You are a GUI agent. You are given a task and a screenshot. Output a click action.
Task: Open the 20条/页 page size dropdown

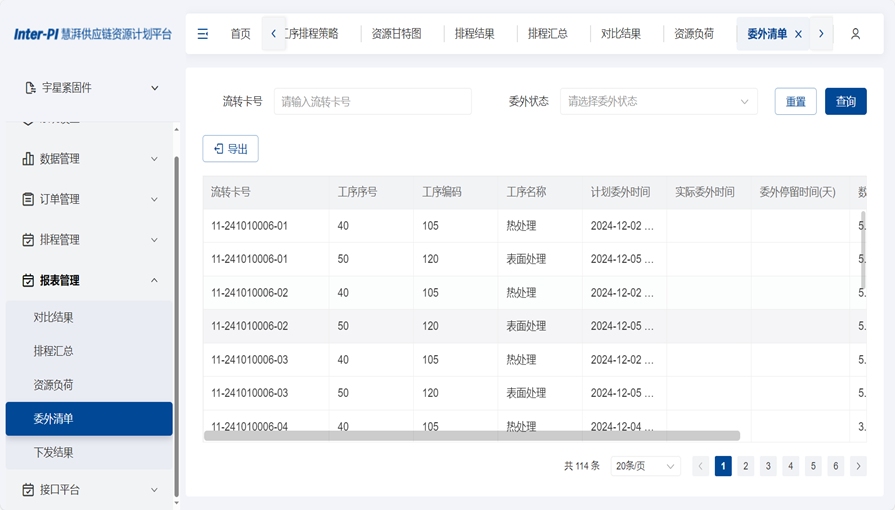click(645, 466)
